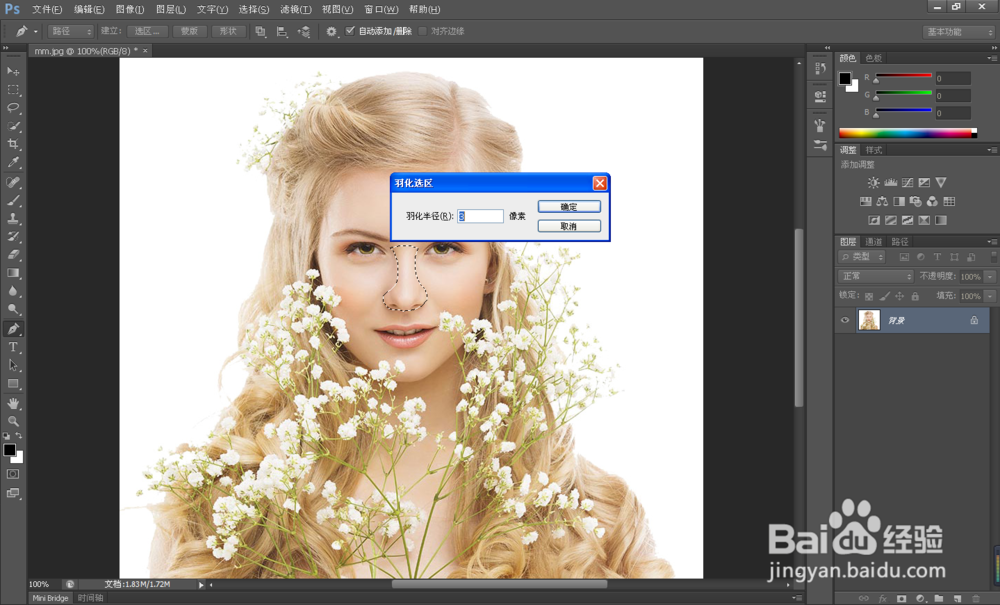Select the Hand tool
Viewport: 1000px width, 605px height.
(x=14, y=403)
